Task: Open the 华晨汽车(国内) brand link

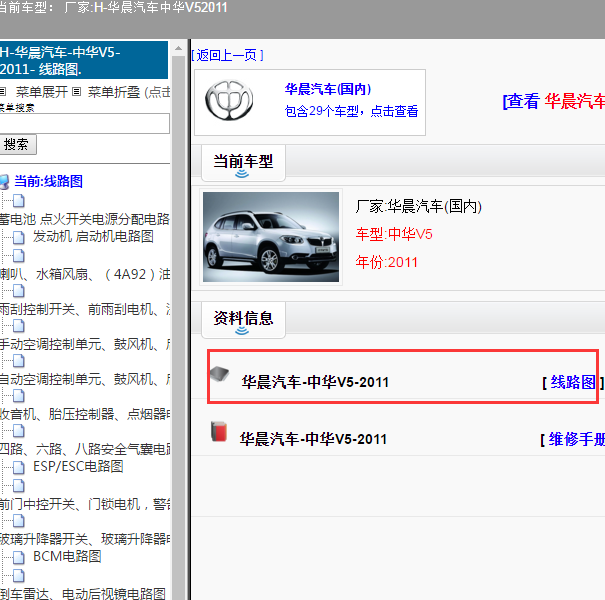Action: point(328,89)
